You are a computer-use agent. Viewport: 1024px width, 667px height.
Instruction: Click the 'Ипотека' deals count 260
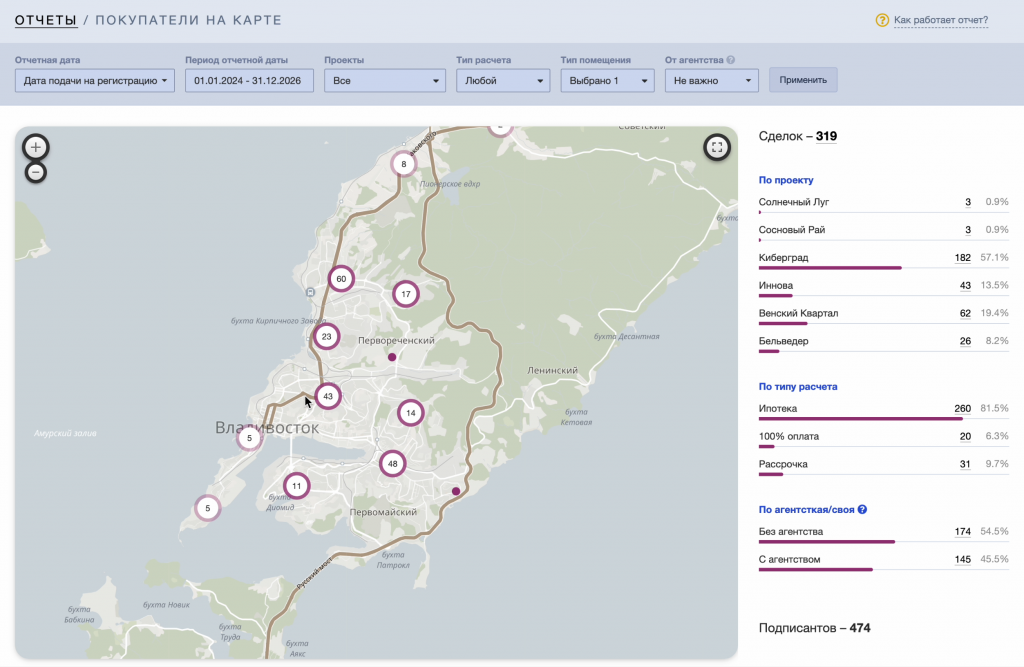pos(962,408)
